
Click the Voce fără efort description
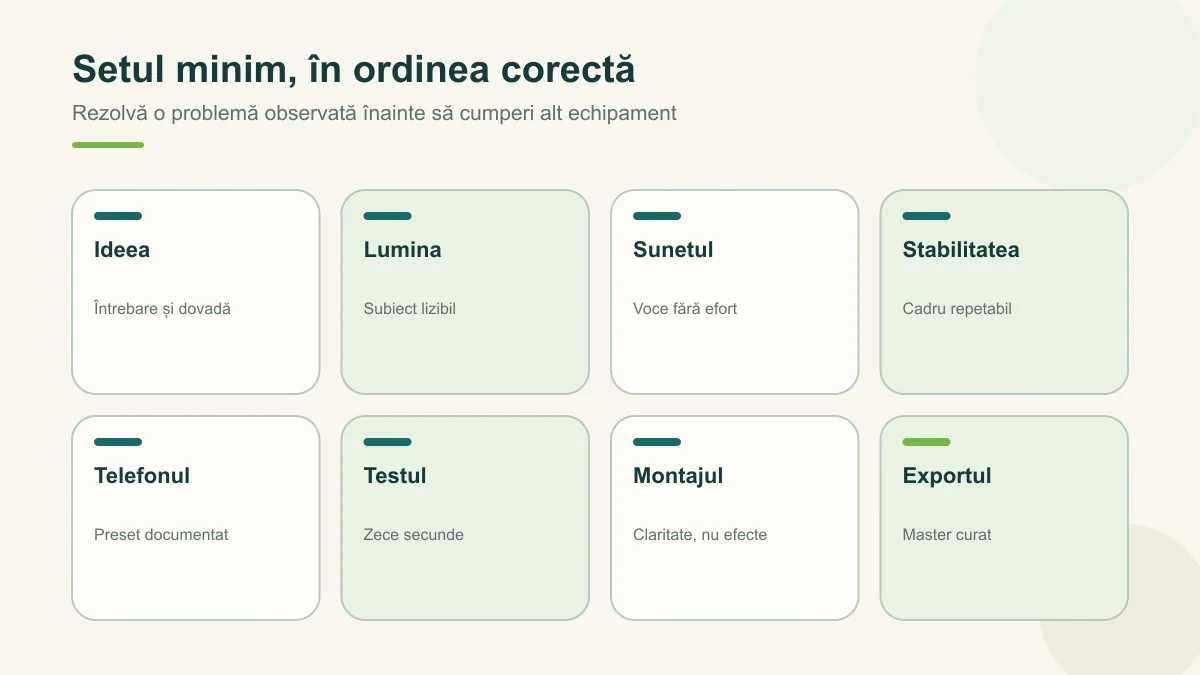click(685, 309)
